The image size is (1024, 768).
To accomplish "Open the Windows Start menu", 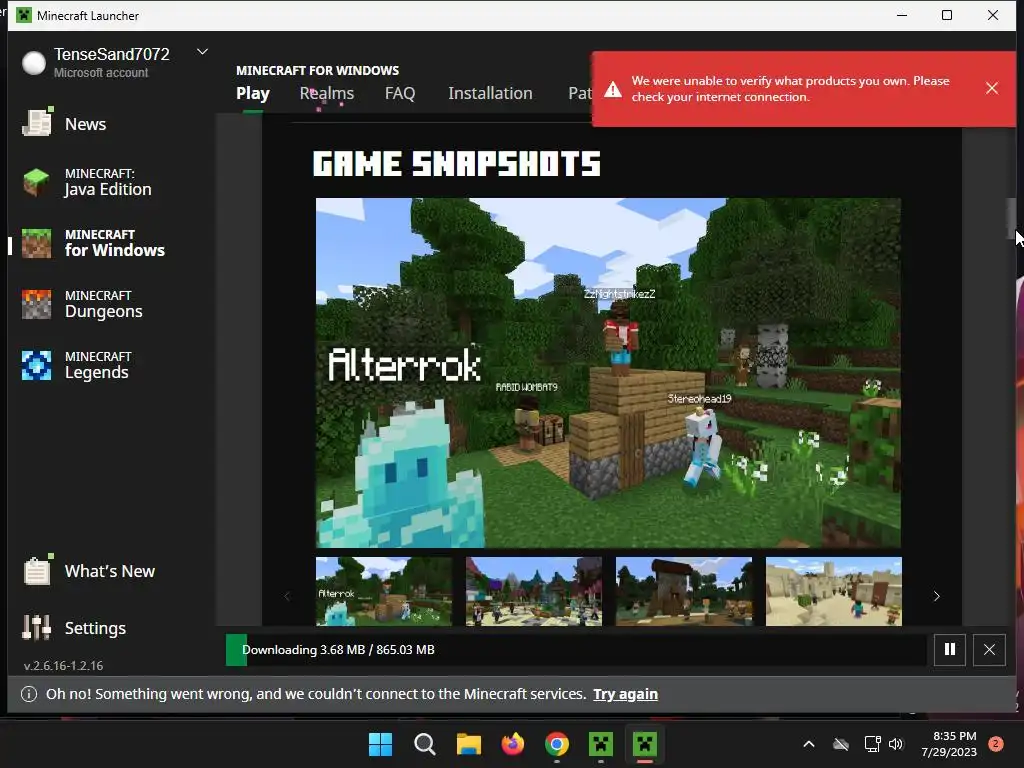I will pos(380,744).
